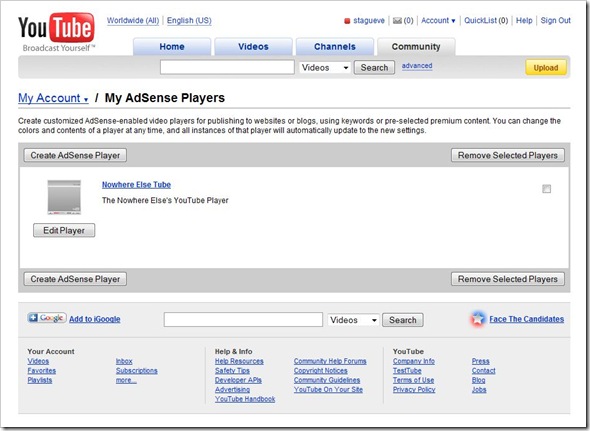Click the yellow Upload button
This screenshot has width=590, height=431.
[x=546, y=68]
